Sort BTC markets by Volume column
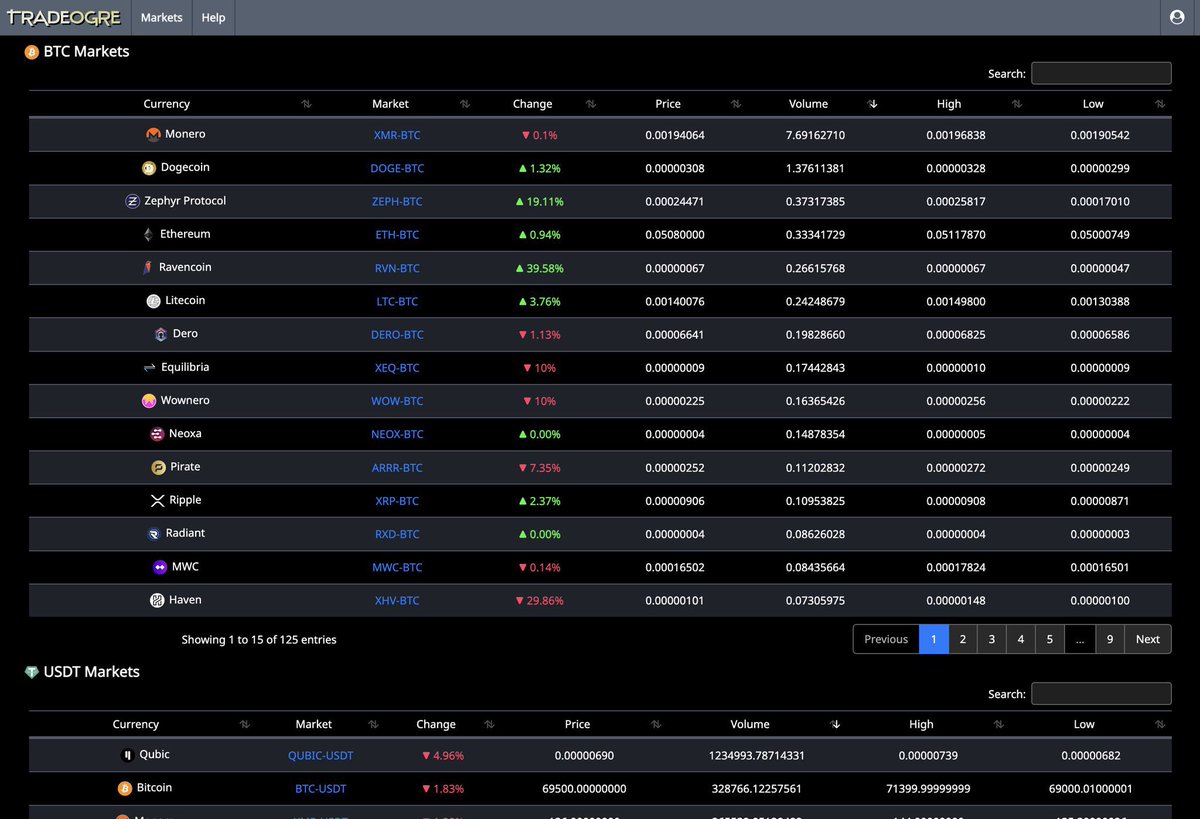 point(873,104)
